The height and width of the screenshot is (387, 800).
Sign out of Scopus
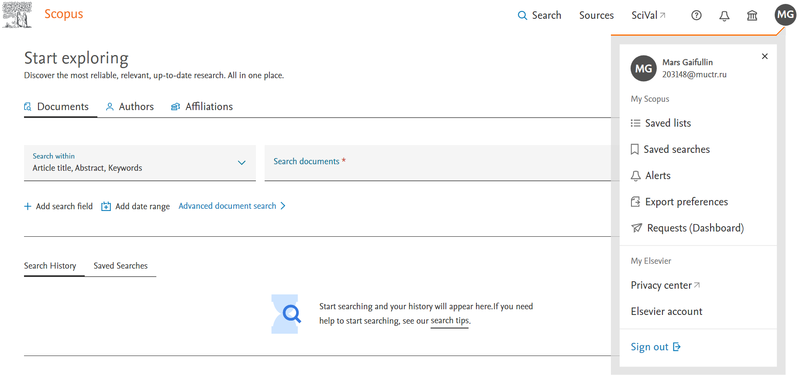click(656, 347)
